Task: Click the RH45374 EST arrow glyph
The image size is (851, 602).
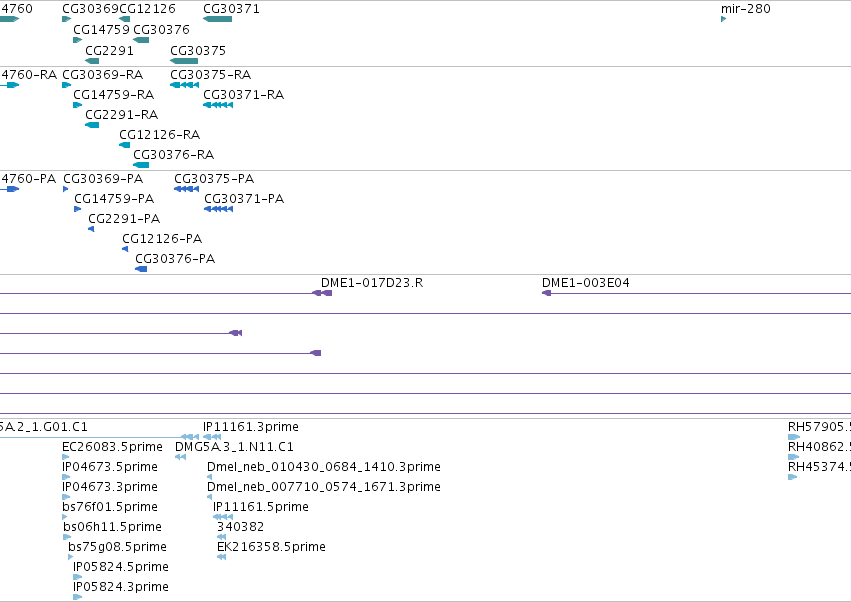Action: point(792,477)
